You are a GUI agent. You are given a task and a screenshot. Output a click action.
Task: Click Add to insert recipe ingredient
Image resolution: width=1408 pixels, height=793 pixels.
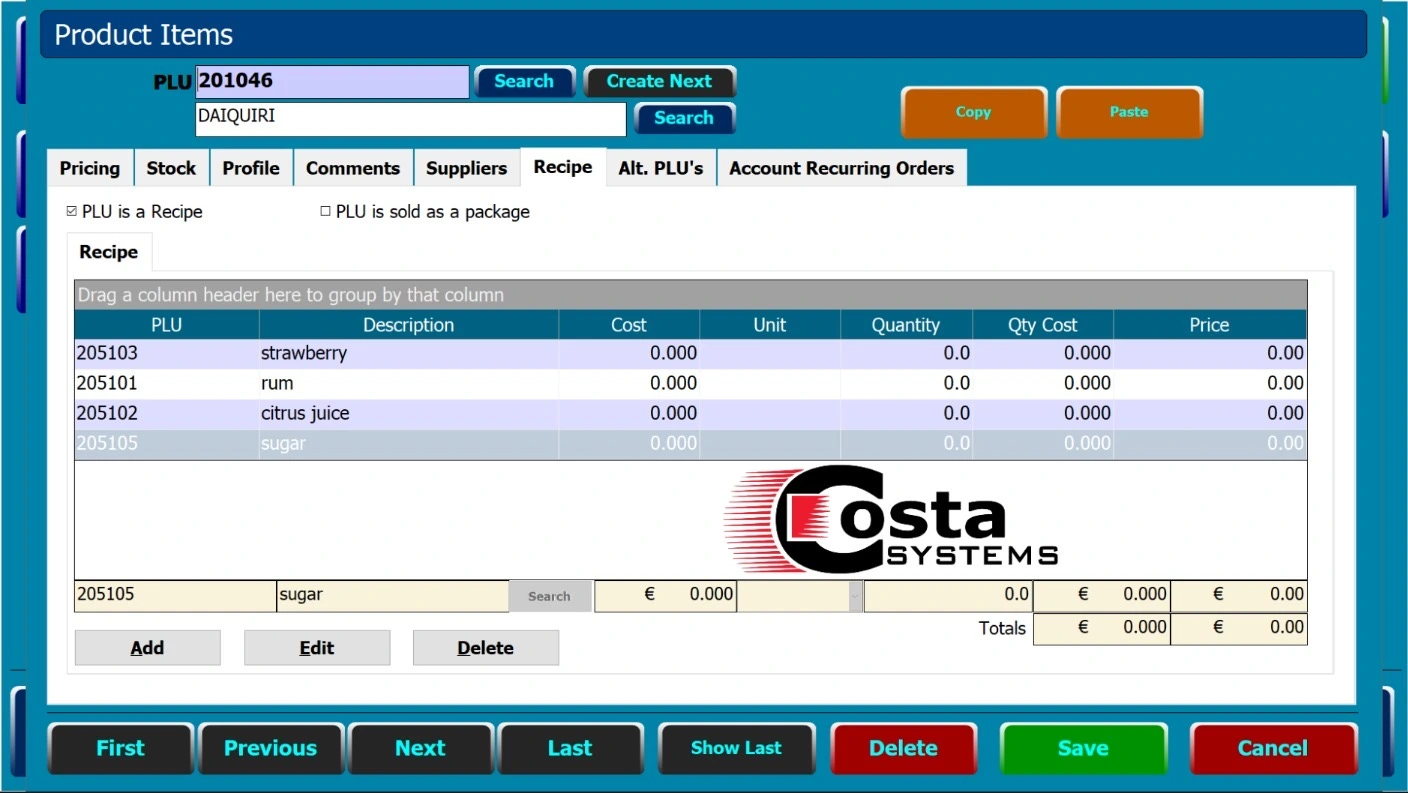pyautogui.click(x=147, y=648)
